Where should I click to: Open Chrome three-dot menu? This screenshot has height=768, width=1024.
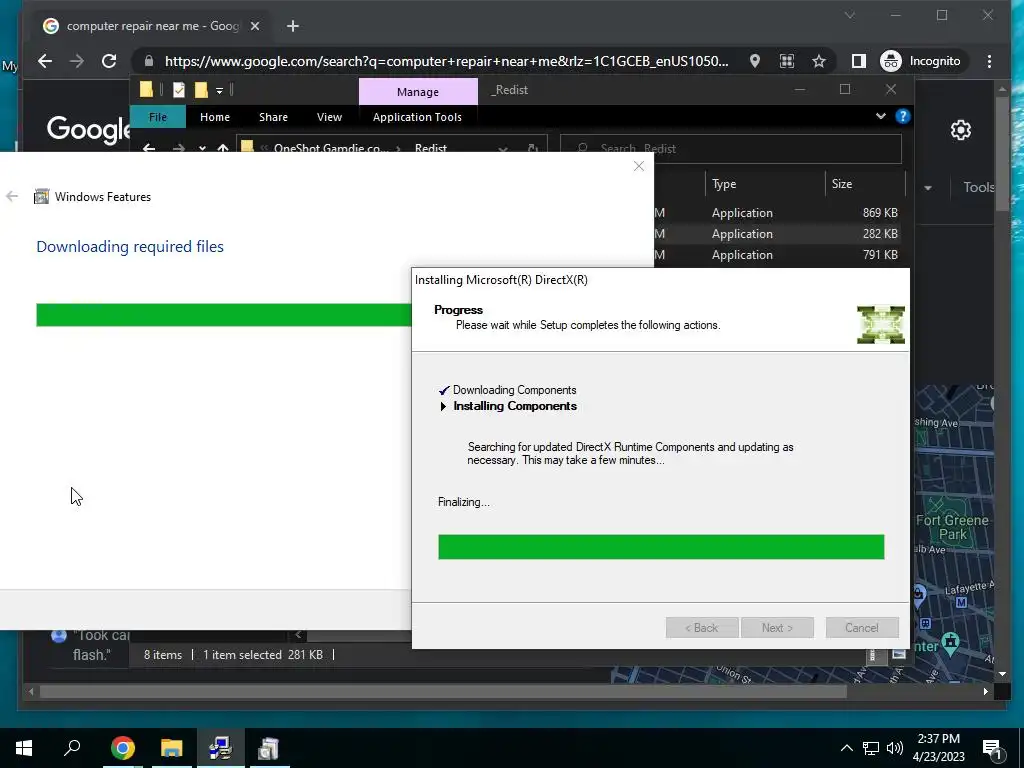[x=989, y=61]
